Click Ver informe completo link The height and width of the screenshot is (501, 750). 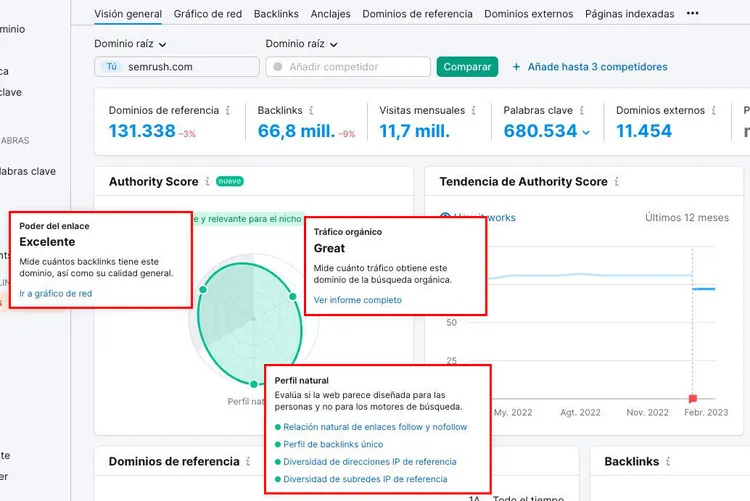pyautogui.click(x=357, y=300)
